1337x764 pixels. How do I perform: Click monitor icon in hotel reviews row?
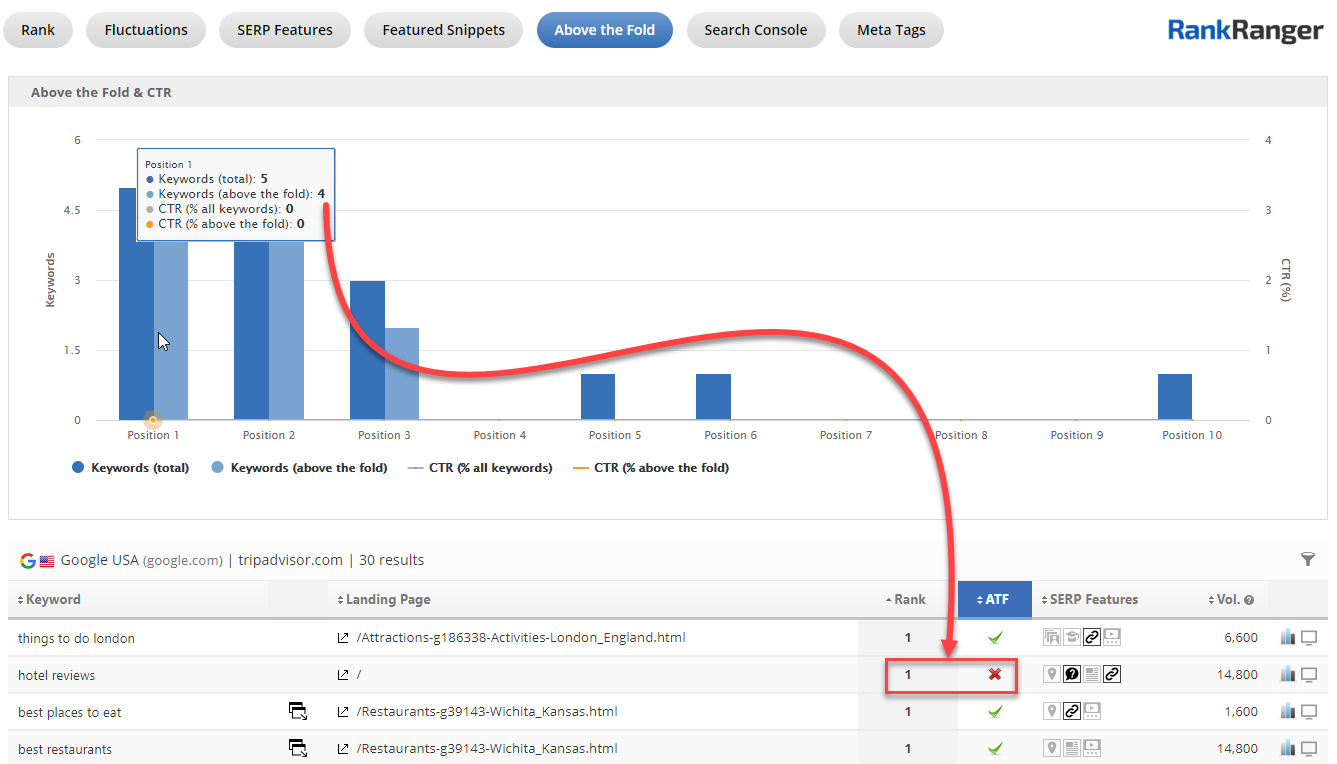(1308, 675)
